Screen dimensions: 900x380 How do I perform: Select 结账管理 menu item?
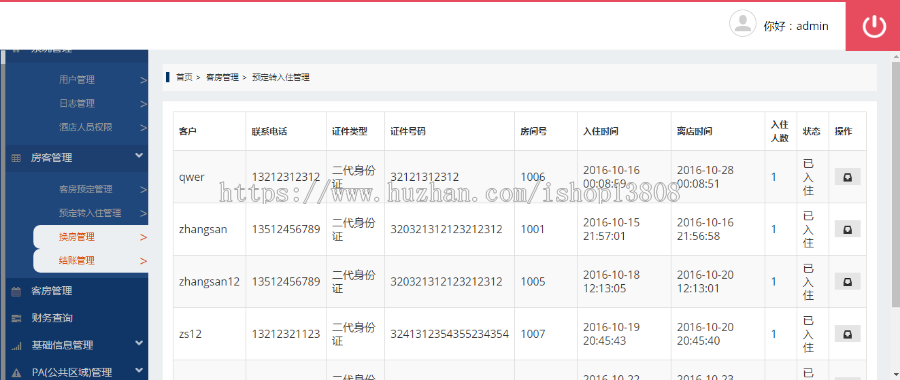point(77,260)
